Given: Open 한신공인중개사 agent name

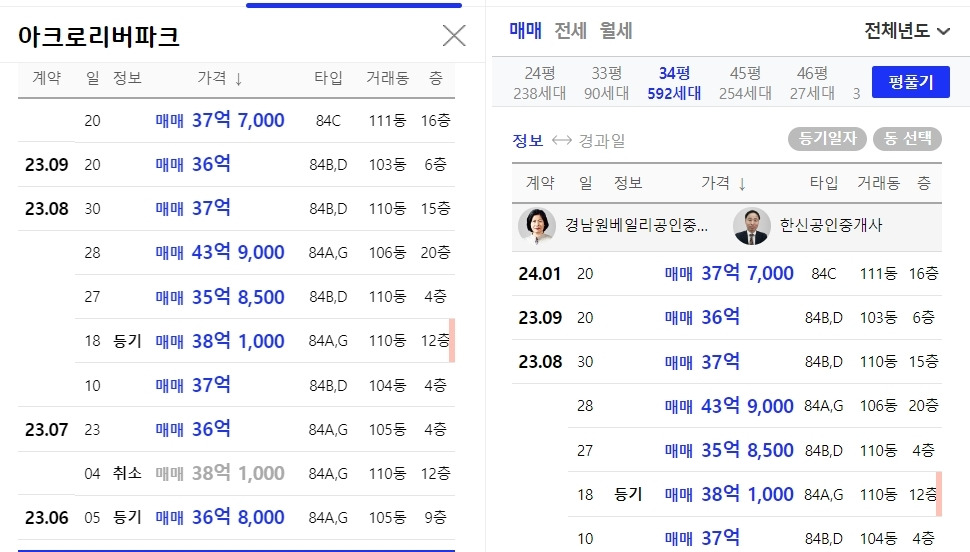Looking at the screenshot, I should 831,225.
